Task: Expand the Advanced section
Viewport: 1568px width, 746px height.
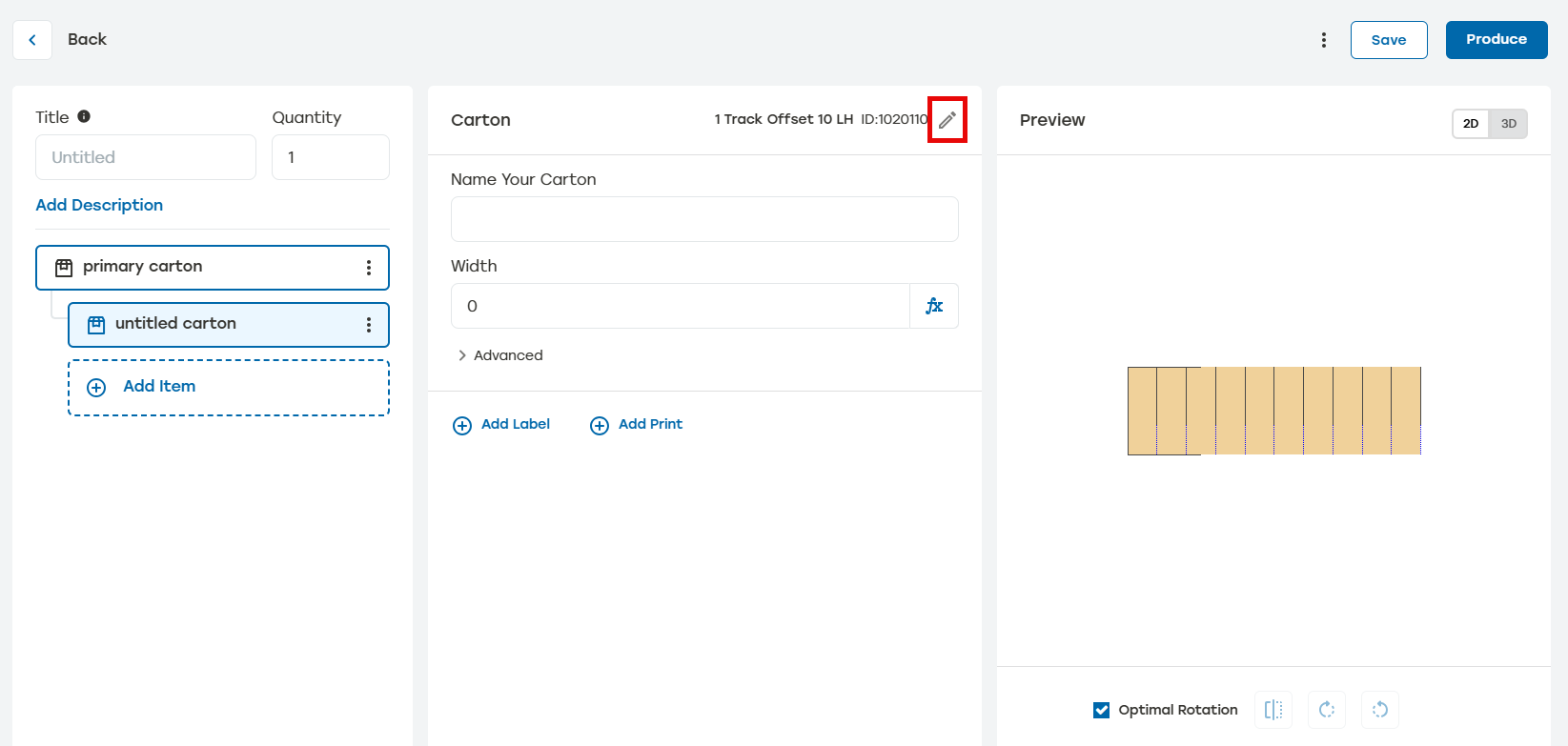Action: pyautogui.click(x=499, y=355)
